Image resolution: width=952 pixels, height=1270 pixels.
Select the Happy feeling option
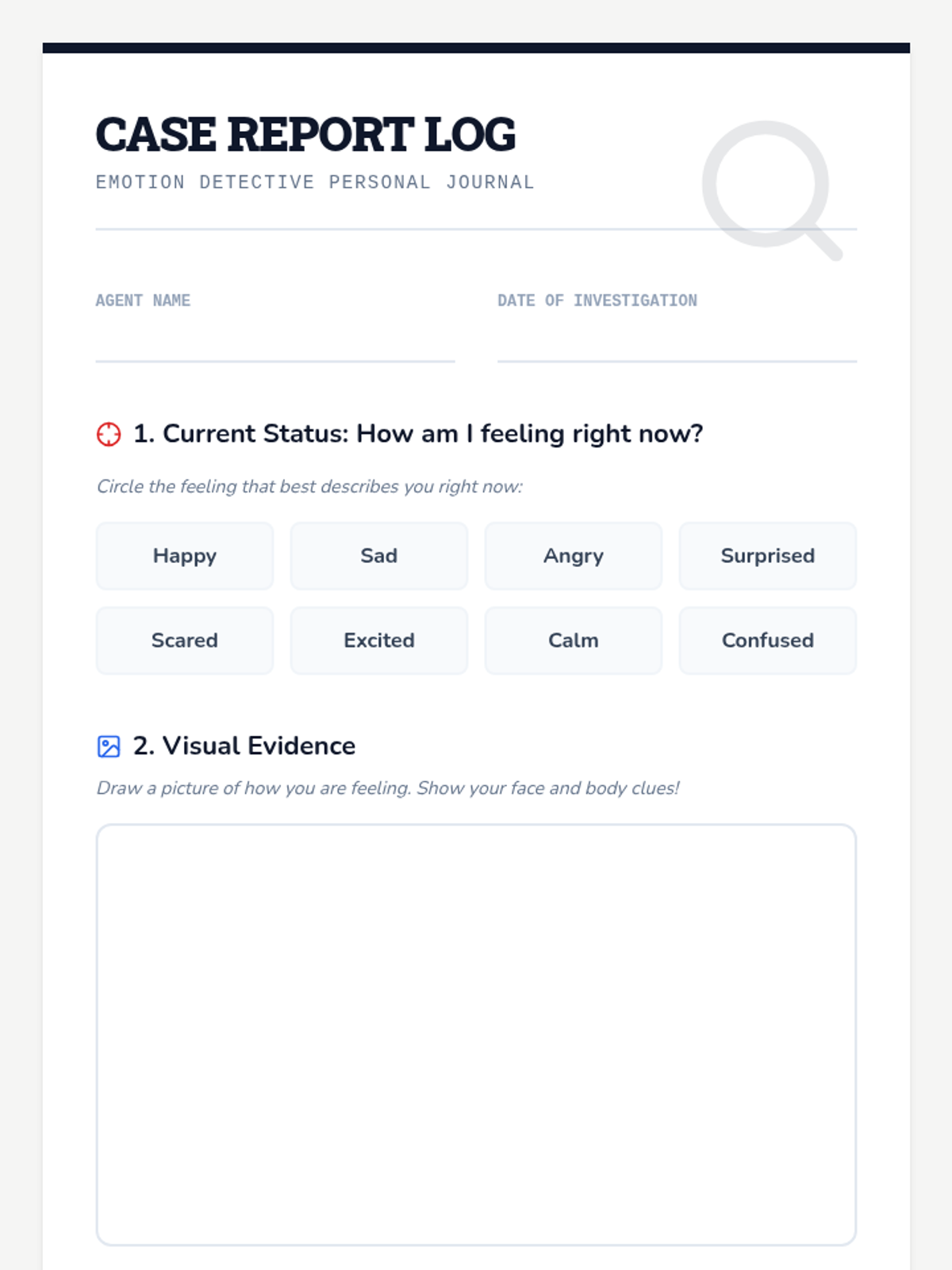[x=185, y=556]
